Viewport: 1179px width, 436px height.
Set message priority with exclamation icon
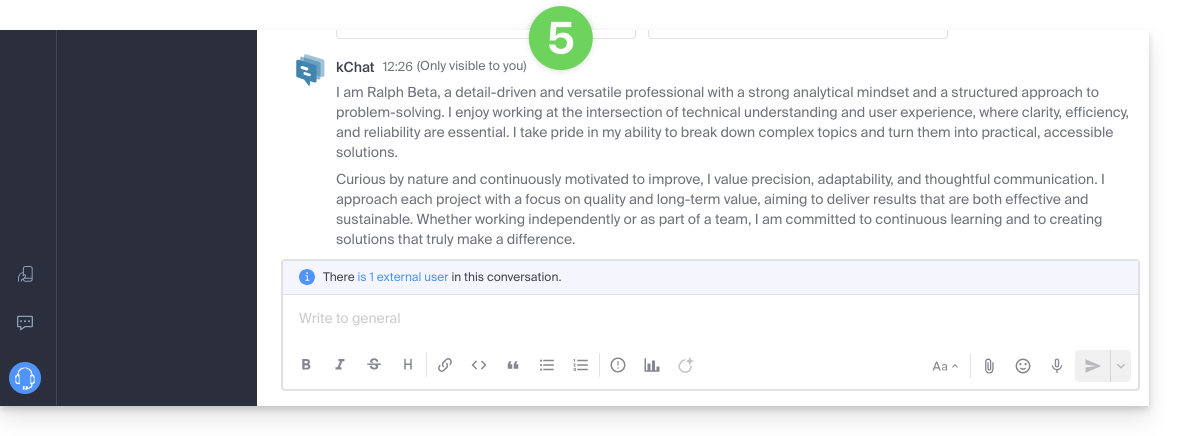pos(618,365)
